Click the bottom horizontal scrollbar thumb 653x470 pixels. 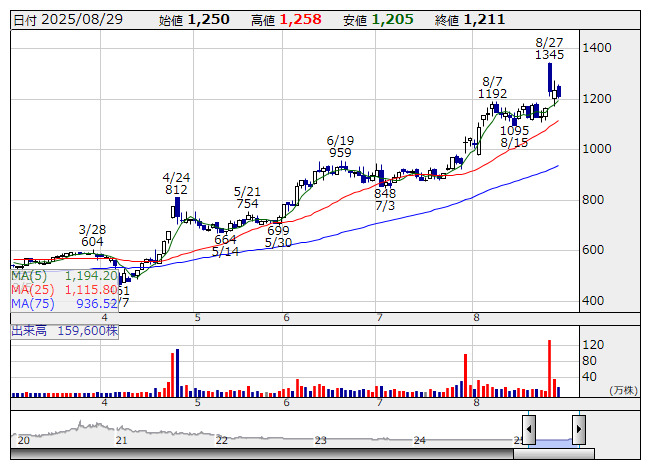(554, 454)
